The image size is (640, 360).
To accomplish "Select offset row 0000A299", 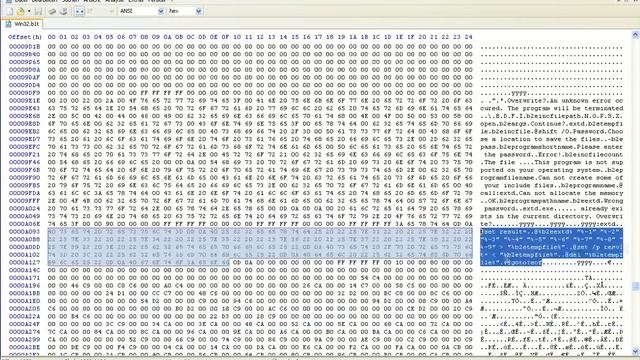I will pos(25,339).
